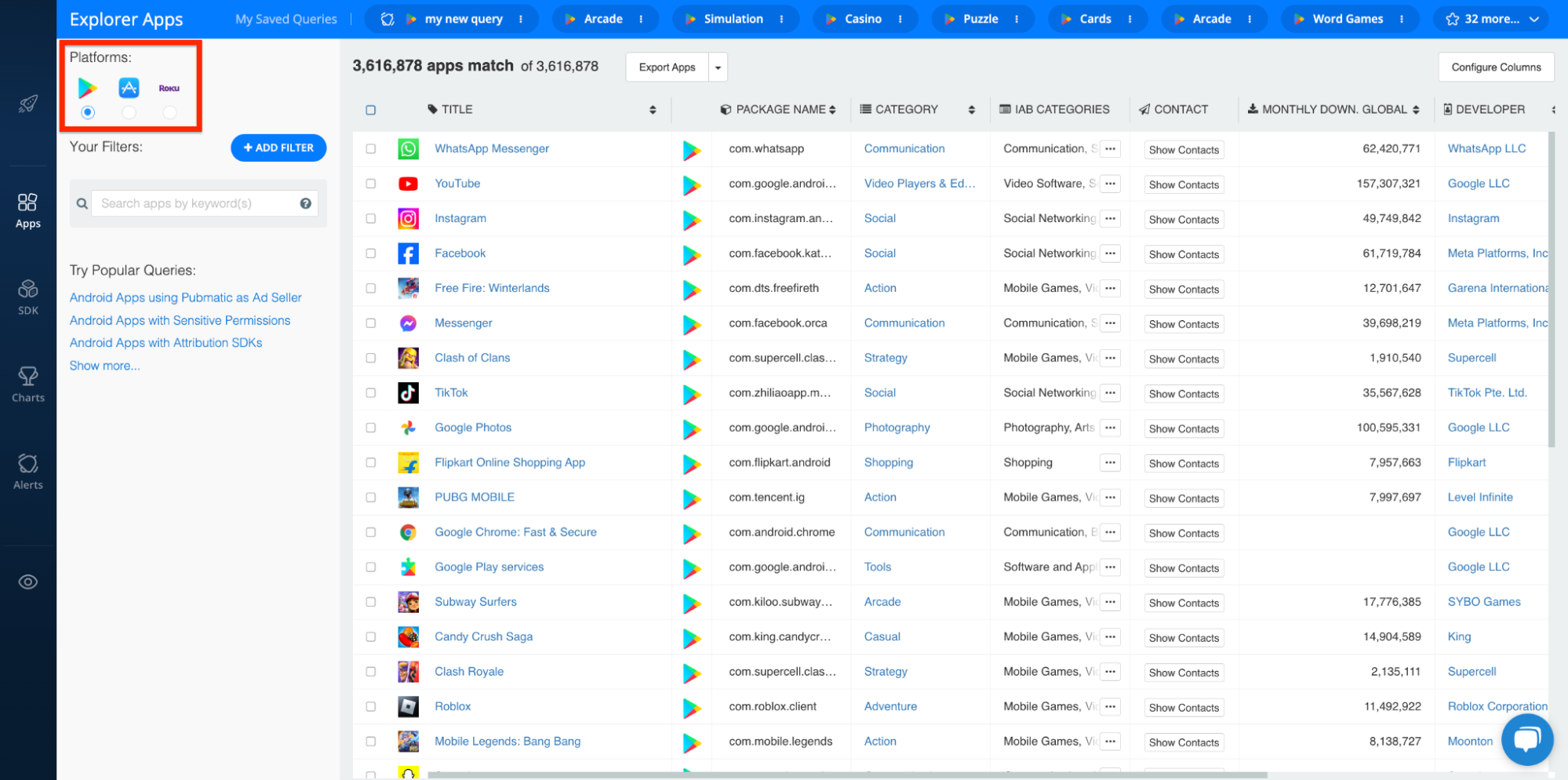Image resolution: width=1568 pixels, height=780 pixels.
Task: Click the Clash of Clans app icon
Action: click(x=408, y=358)
